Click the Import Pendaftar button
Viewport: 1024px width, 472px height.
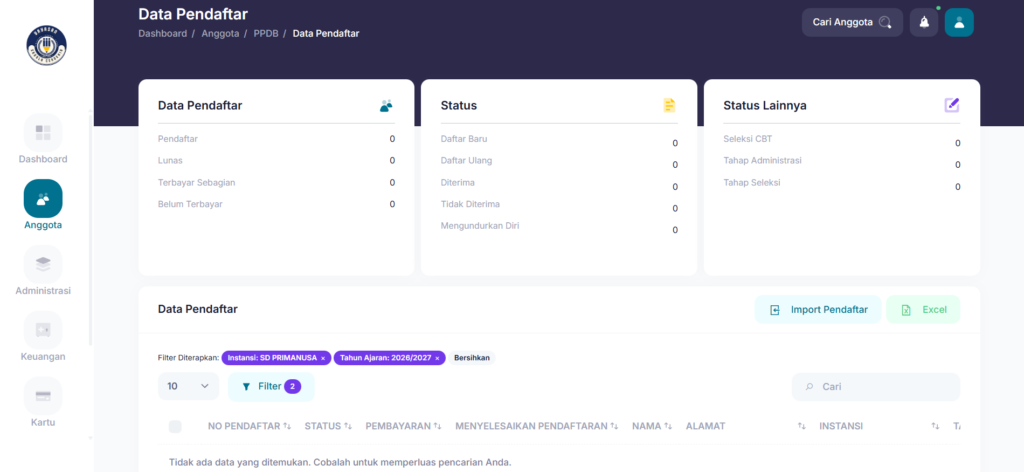818,309
